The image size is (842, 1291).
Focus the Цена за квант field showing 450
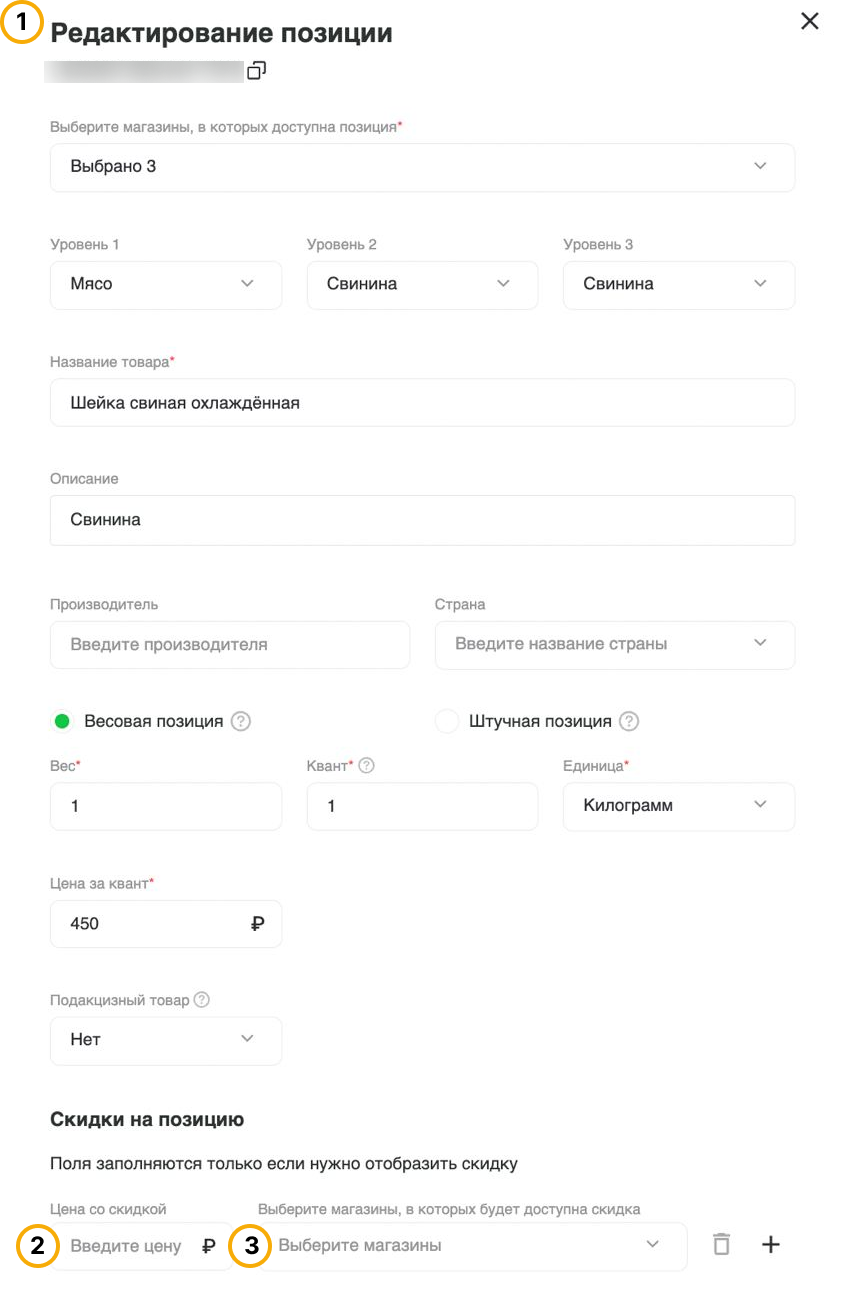pos(166,924)
